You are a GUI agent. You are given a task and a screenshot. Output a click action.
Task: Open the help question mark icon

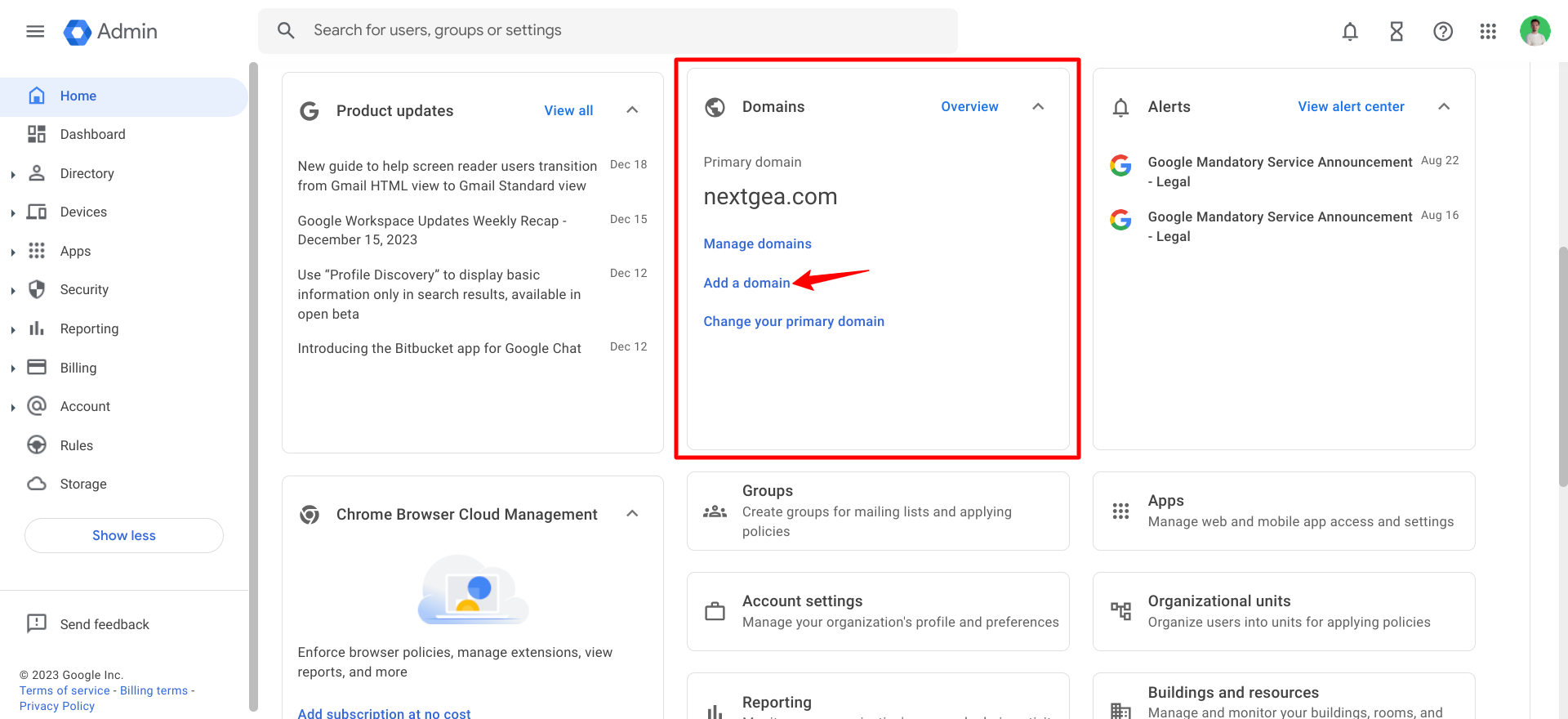coord(1443,31)
